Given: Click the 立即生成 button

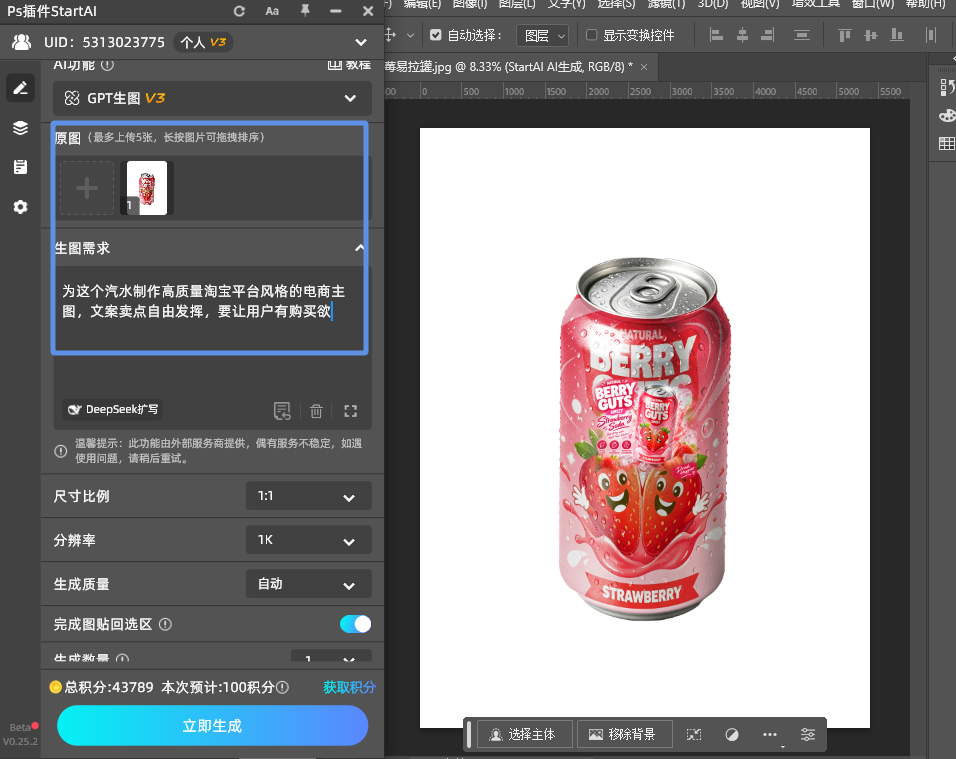Looking at the screenshot, I should coord(212,725).
